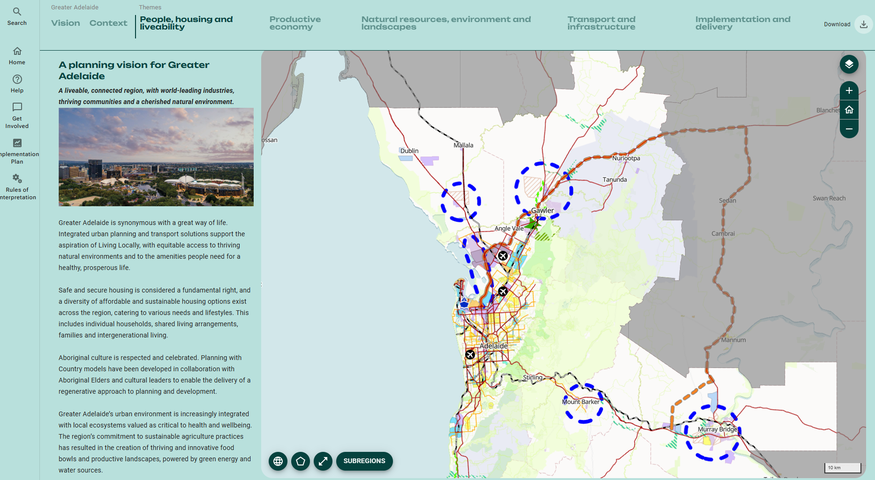875x480 pixels.
Task: Show the SUBREGIONS overlay
Action: [x=364, y=461]
